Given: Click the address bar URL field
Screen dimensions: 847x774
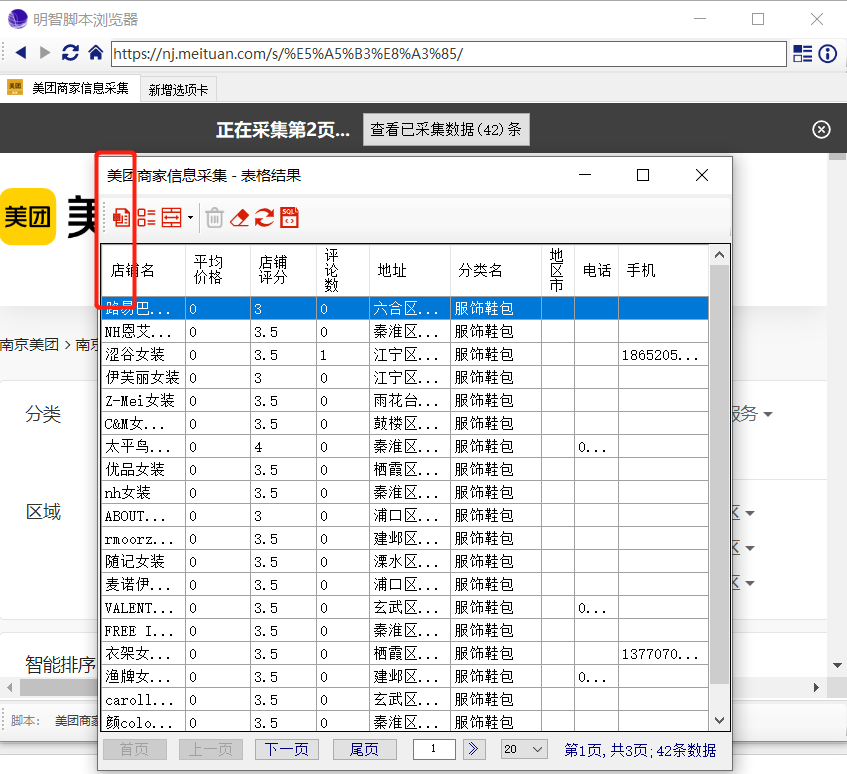Looking at the screenshot, I should point(448,54).
